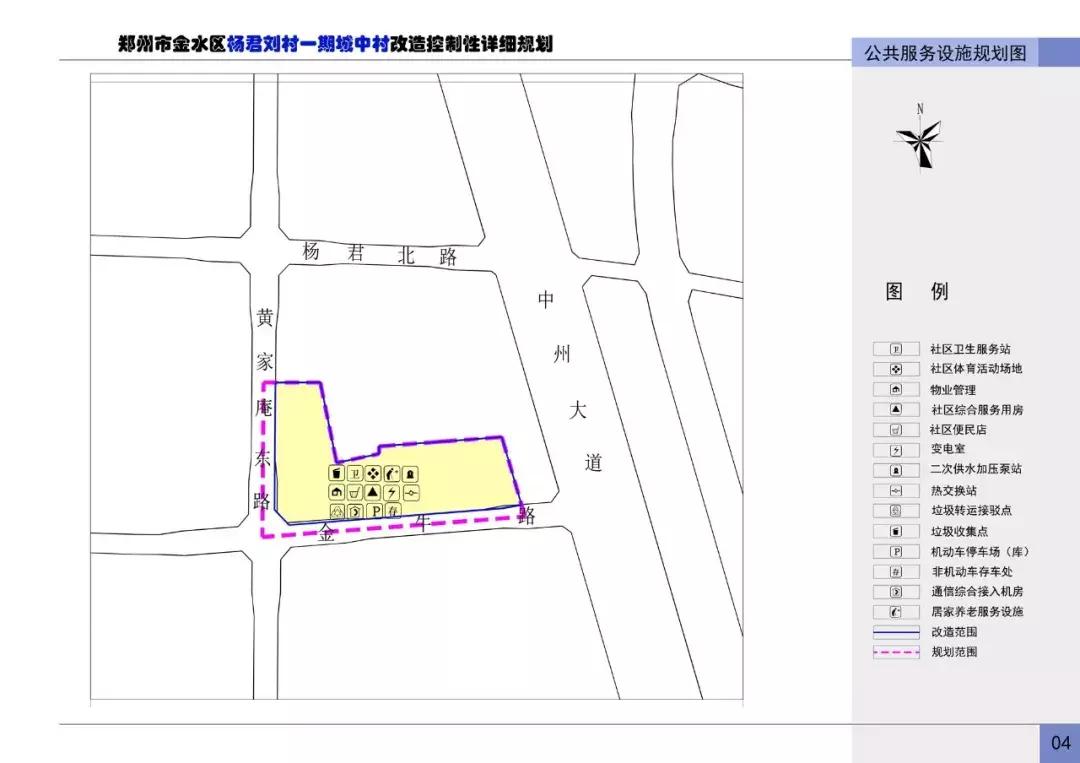Click the north compass arrow symbol

pos(919,143)
